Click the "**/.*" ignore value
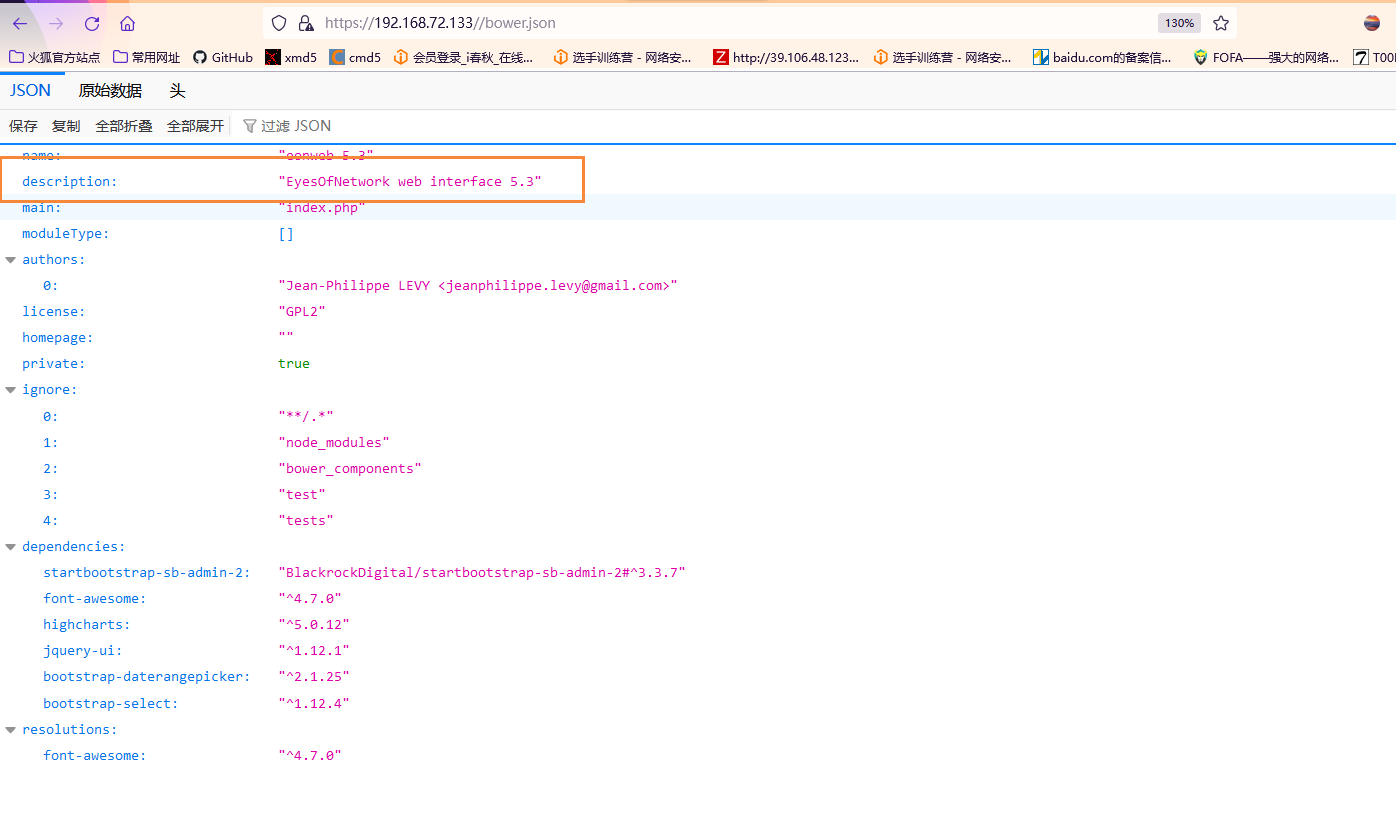Image resolution: width=1396 pixels, height=832 pixels. click(306, 416)
